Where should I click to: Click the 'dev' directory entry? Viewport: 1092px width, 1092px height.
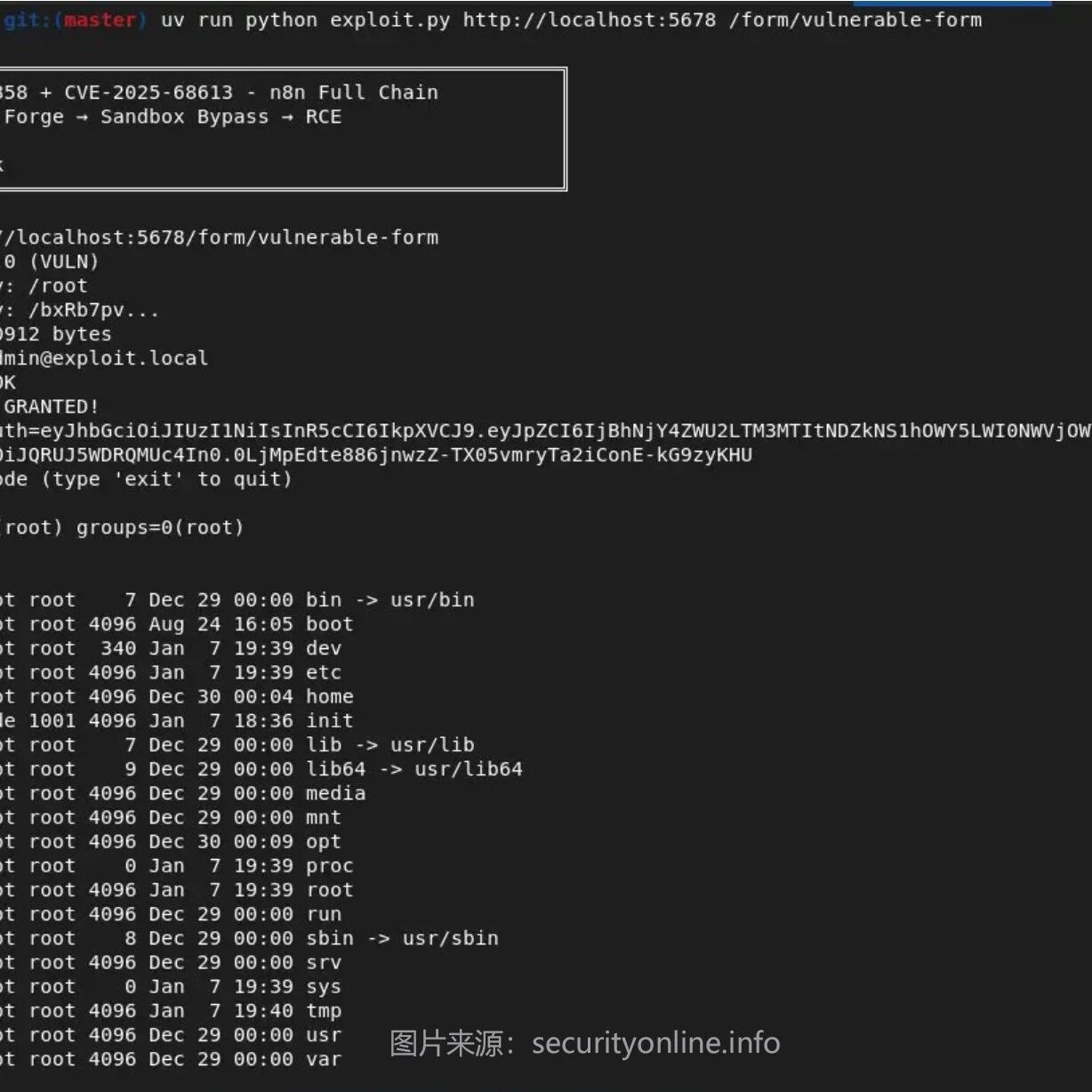coord(324,647)
